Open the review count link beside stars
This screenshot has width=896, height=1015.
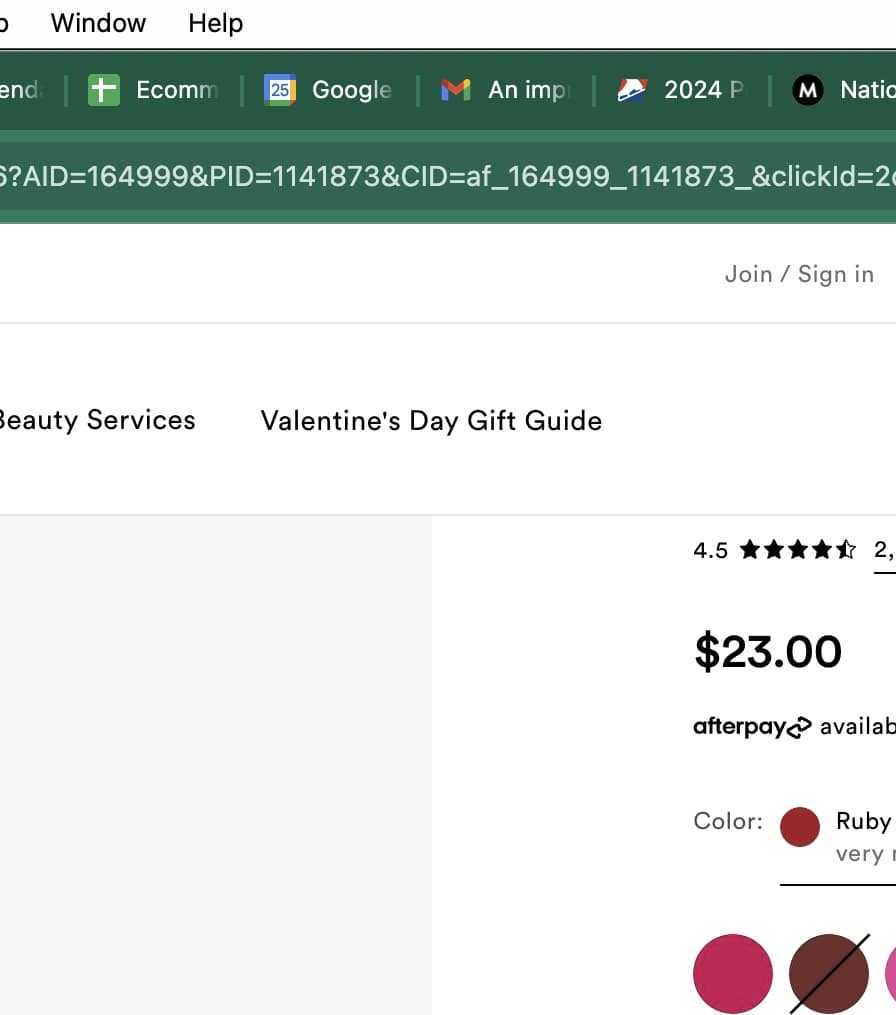click(x=884, y=549)
